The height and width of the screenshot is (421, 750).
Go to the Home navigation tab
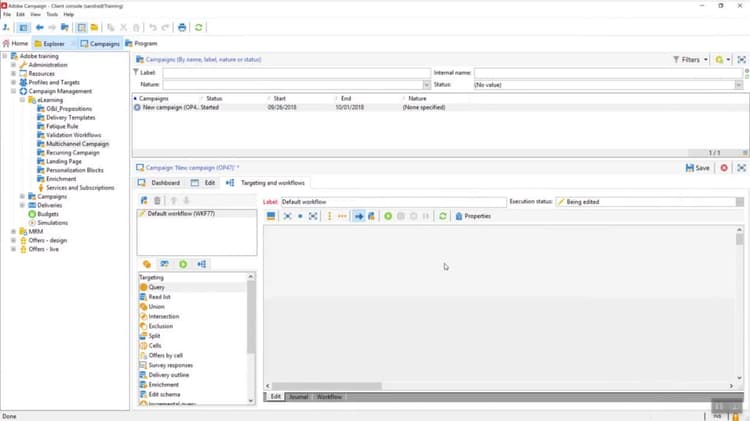(x=16, y=44)
